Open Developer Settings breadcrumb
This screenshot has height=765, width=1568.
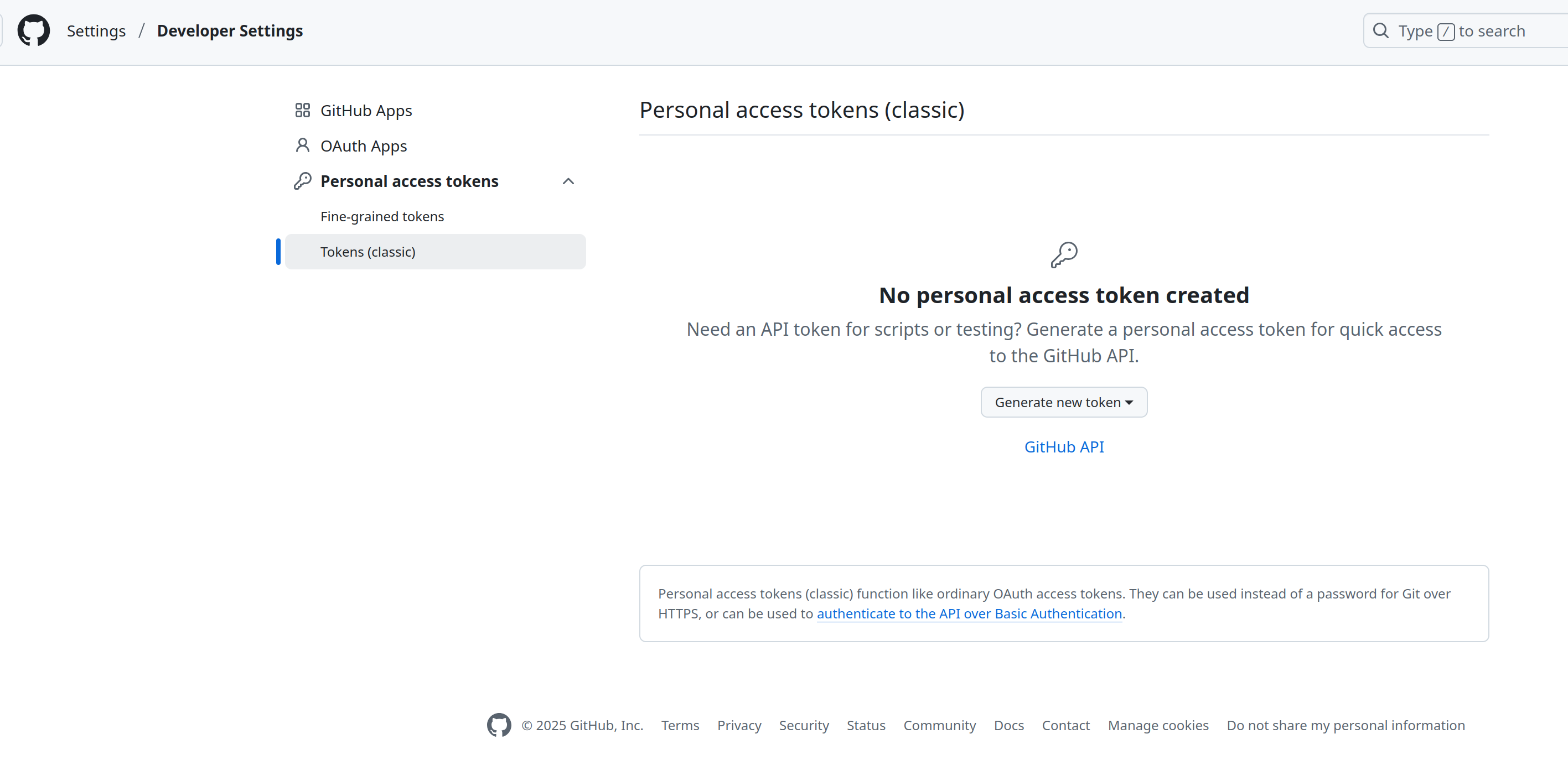pos(230,30)
